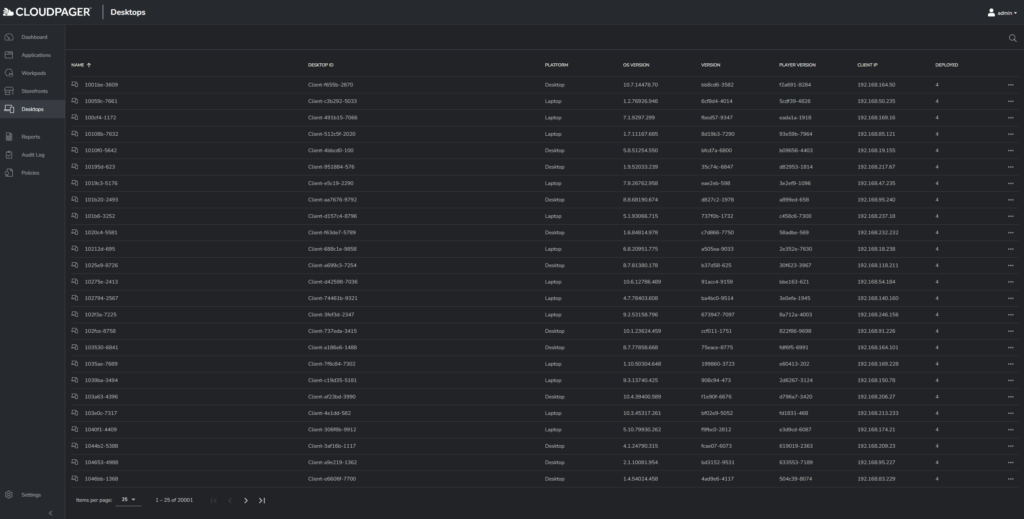Viewport: 1024px width, 519px height.
Task: Click client IP 192.168.169.16
Action: click(876, 118)
